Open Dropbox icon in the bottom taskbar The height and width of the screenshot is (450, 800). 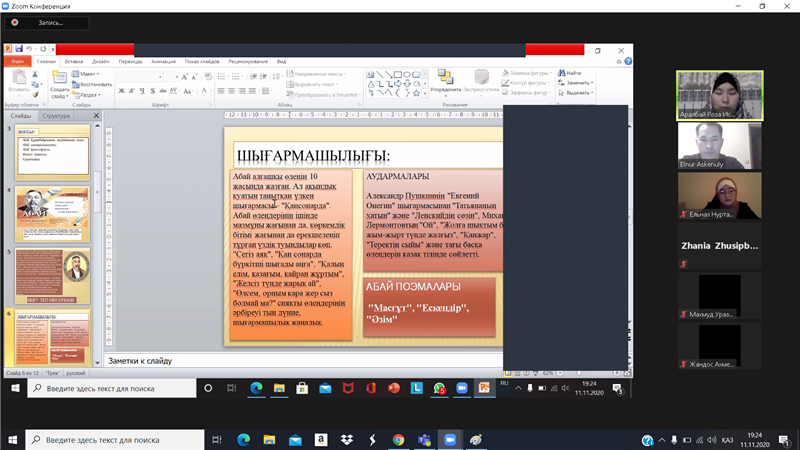coord(347,439)
